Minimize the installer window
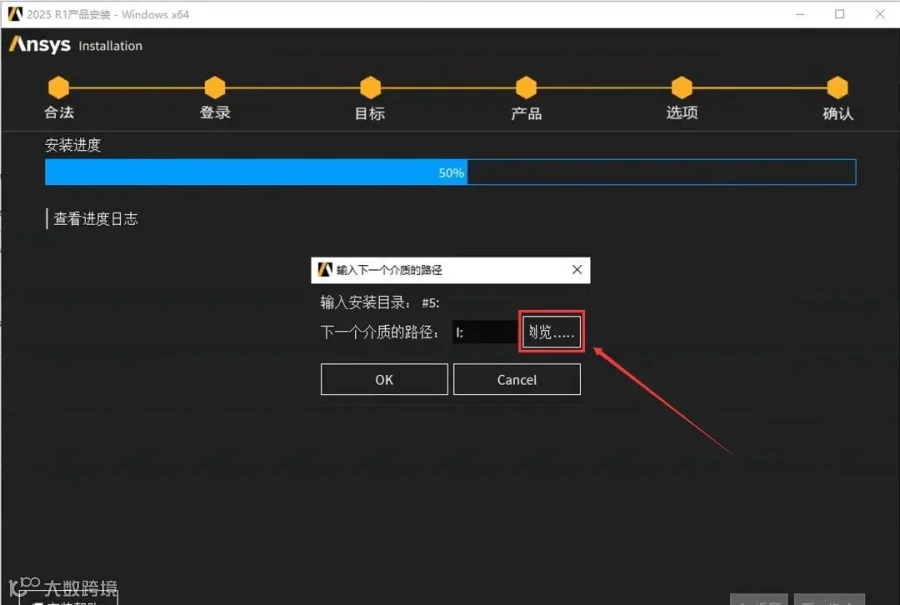The image size is (900, 605). point(800,14)
